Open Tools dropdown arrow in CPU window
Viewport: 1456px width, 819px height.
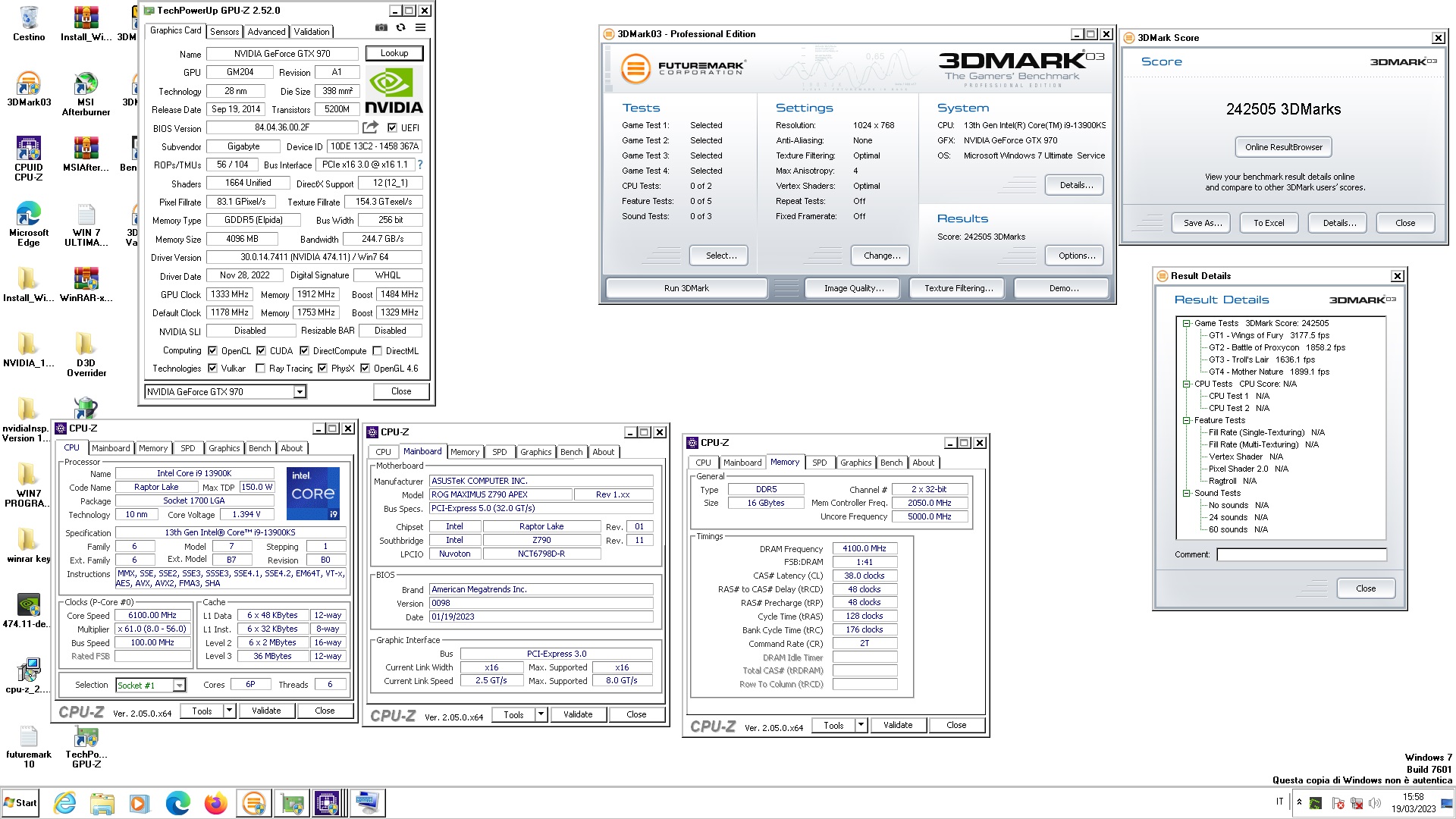[229, 711]
